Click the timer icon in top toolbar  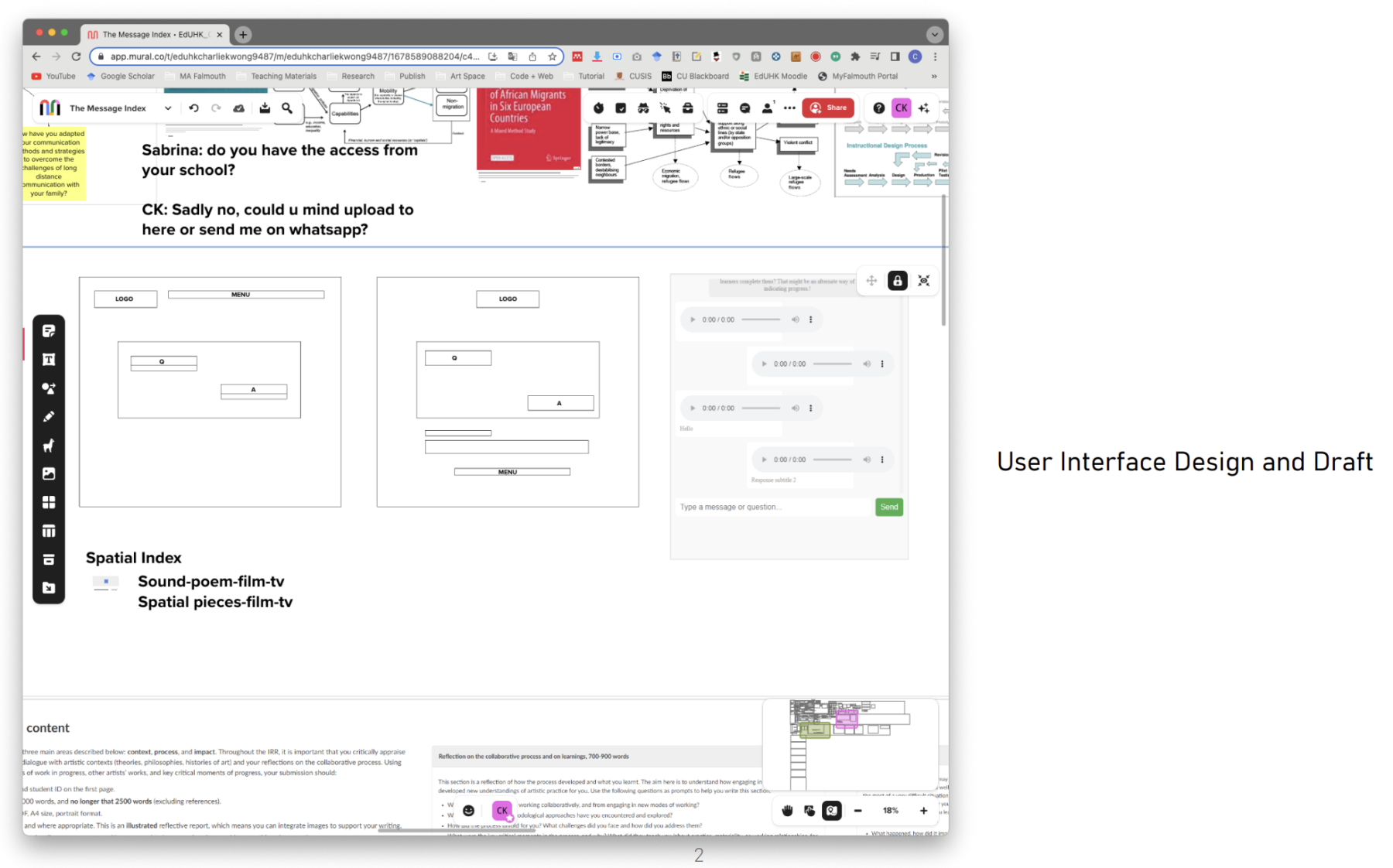598,108
